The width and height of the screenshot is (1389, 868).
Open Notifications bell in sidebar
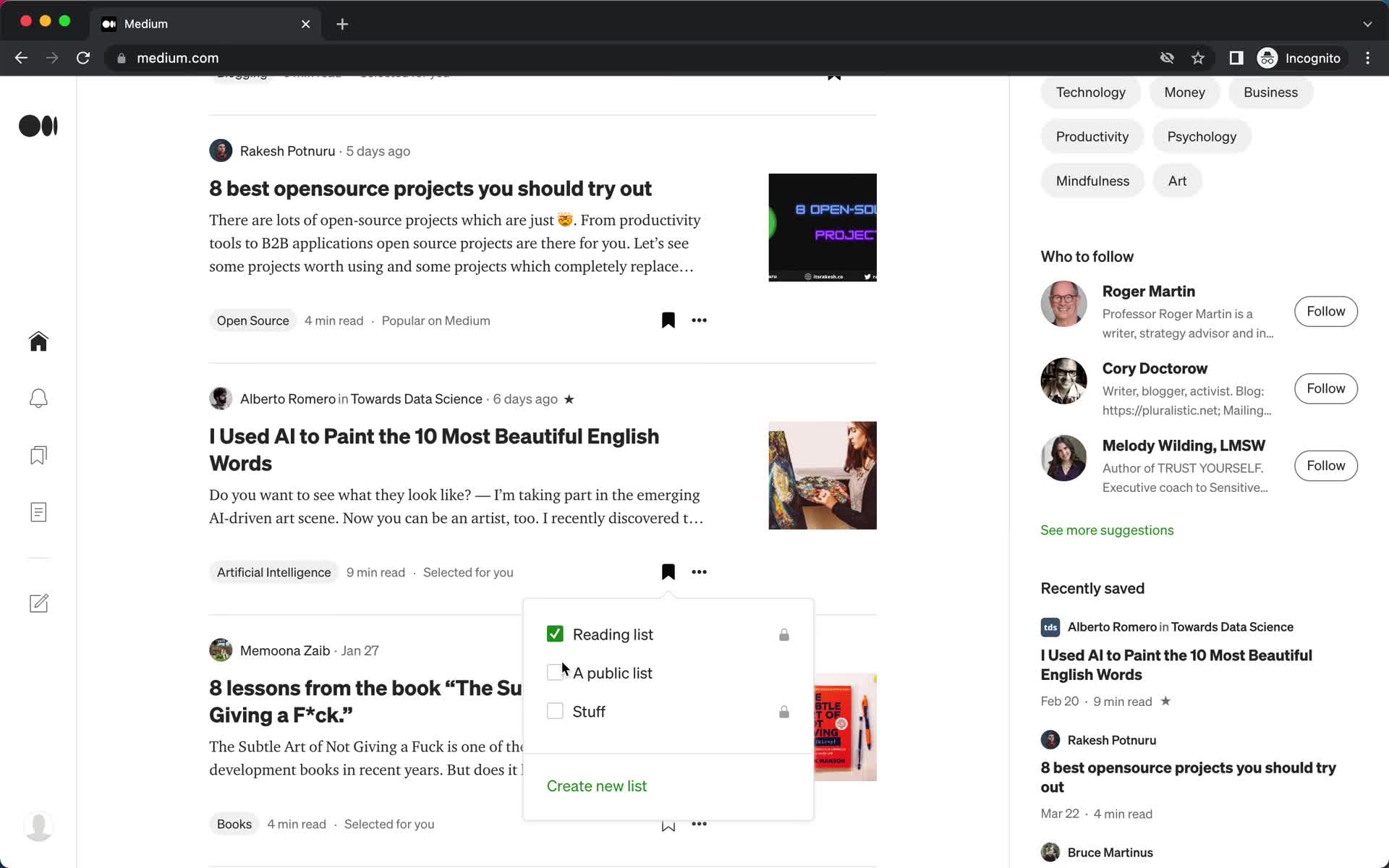point(38,398)
